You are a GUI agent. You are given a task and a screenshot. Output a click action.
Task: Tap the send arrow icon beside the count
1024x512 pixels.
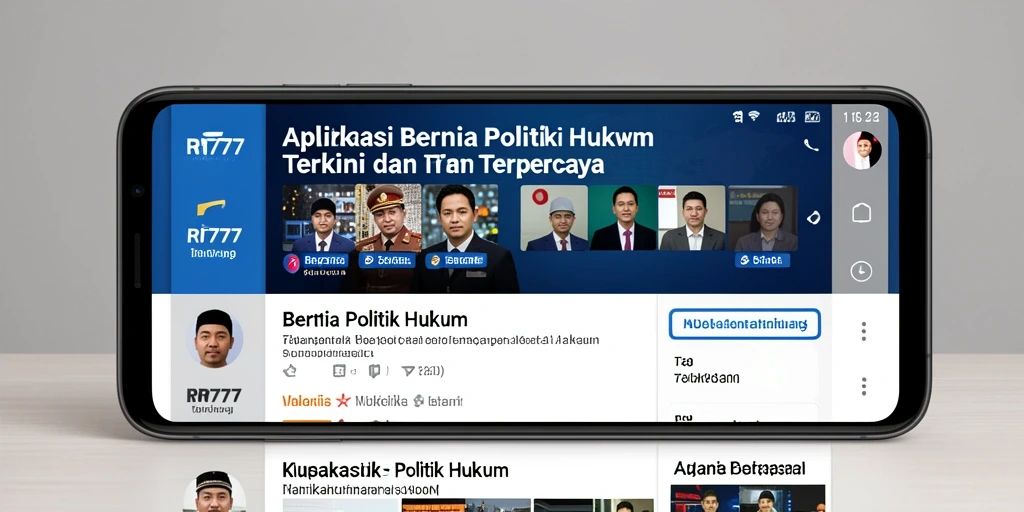(x=408, y=371)
